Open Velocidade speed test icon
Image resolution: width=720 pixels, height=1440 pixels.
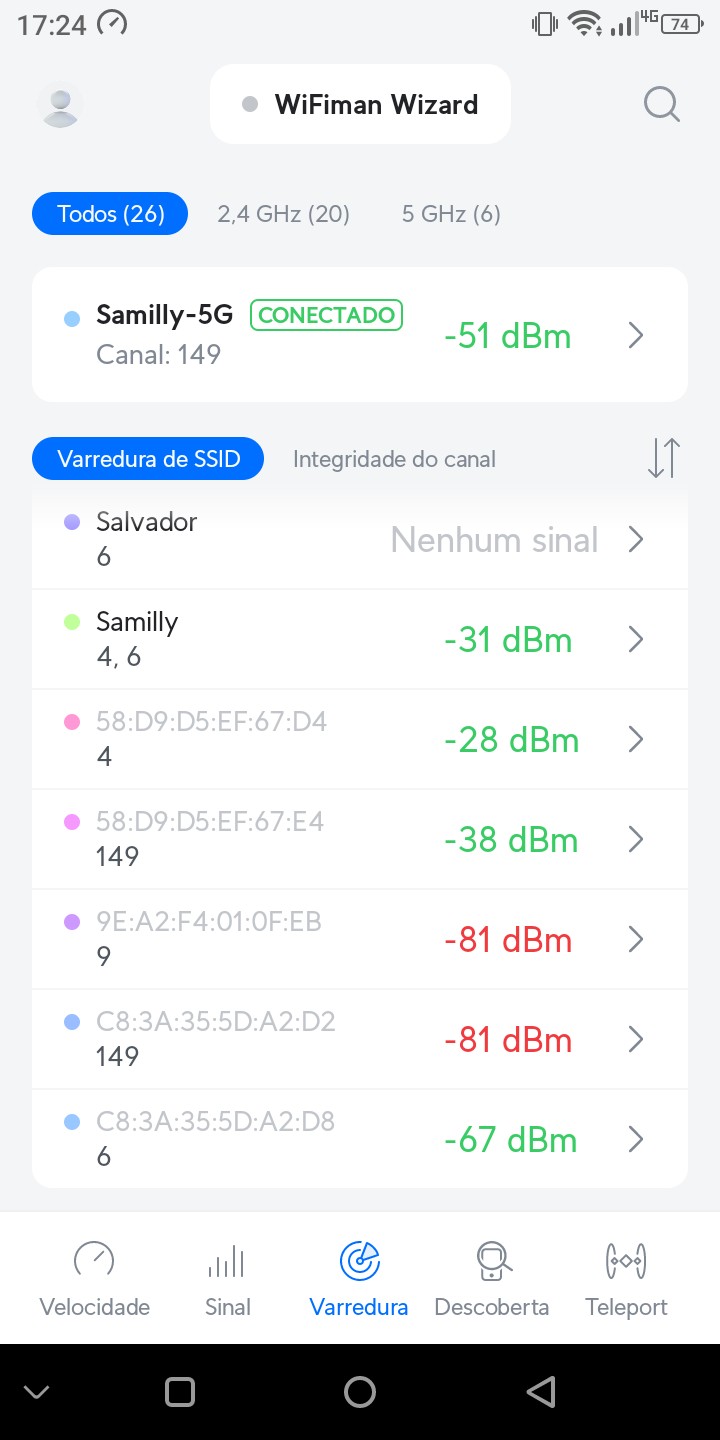click(94, 1261)
